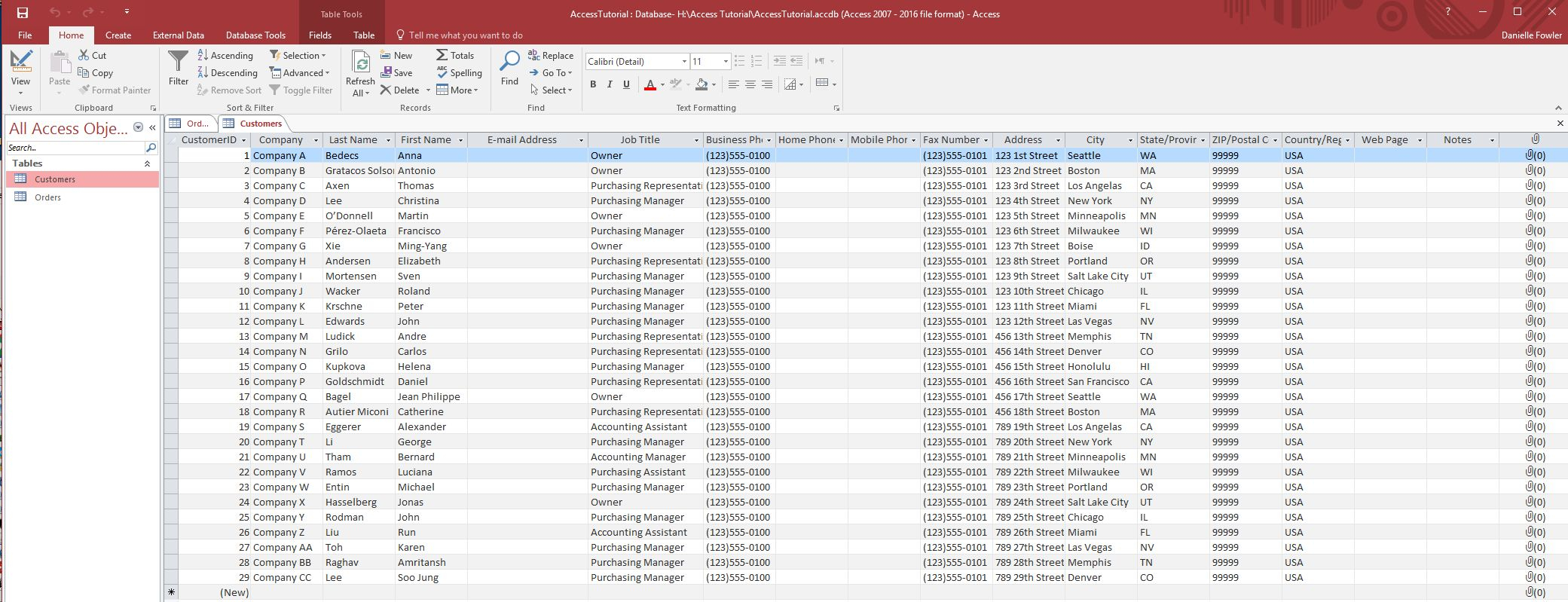1568x602 pixels.
Task: Toggle underline text formatting
Action: click(626, 84)
